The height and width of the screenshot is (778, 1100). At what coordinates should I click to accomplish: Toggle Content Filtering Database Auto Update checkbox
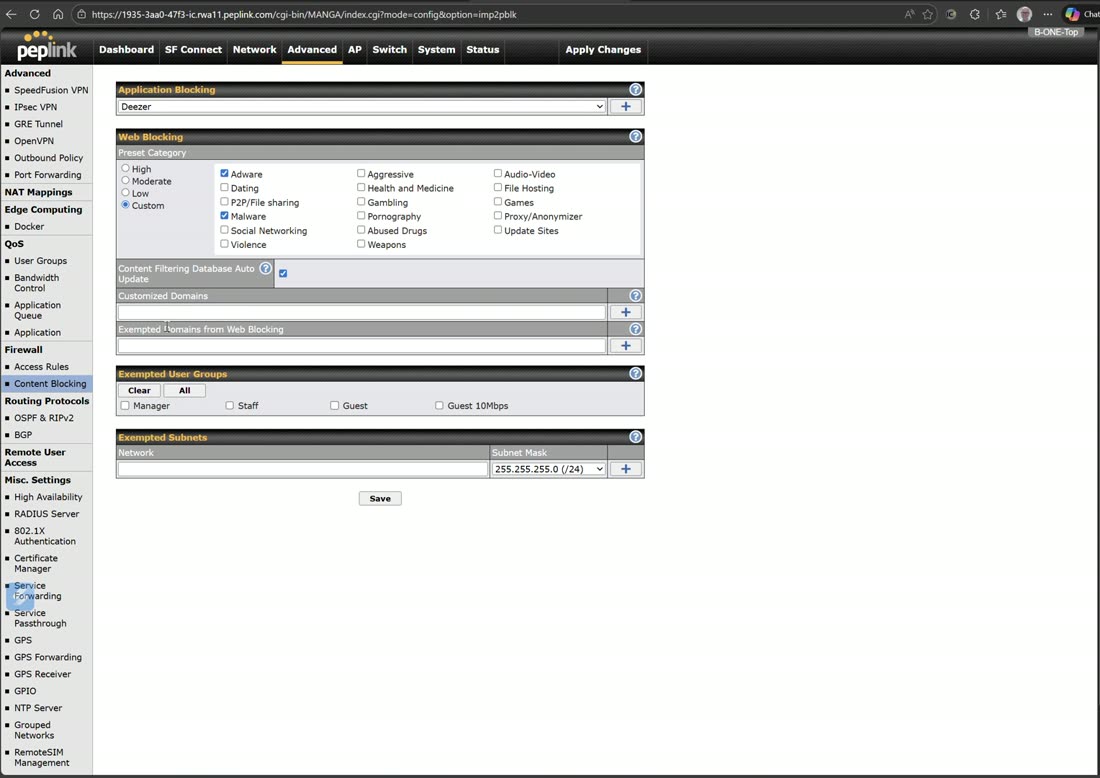click(283, 273)
